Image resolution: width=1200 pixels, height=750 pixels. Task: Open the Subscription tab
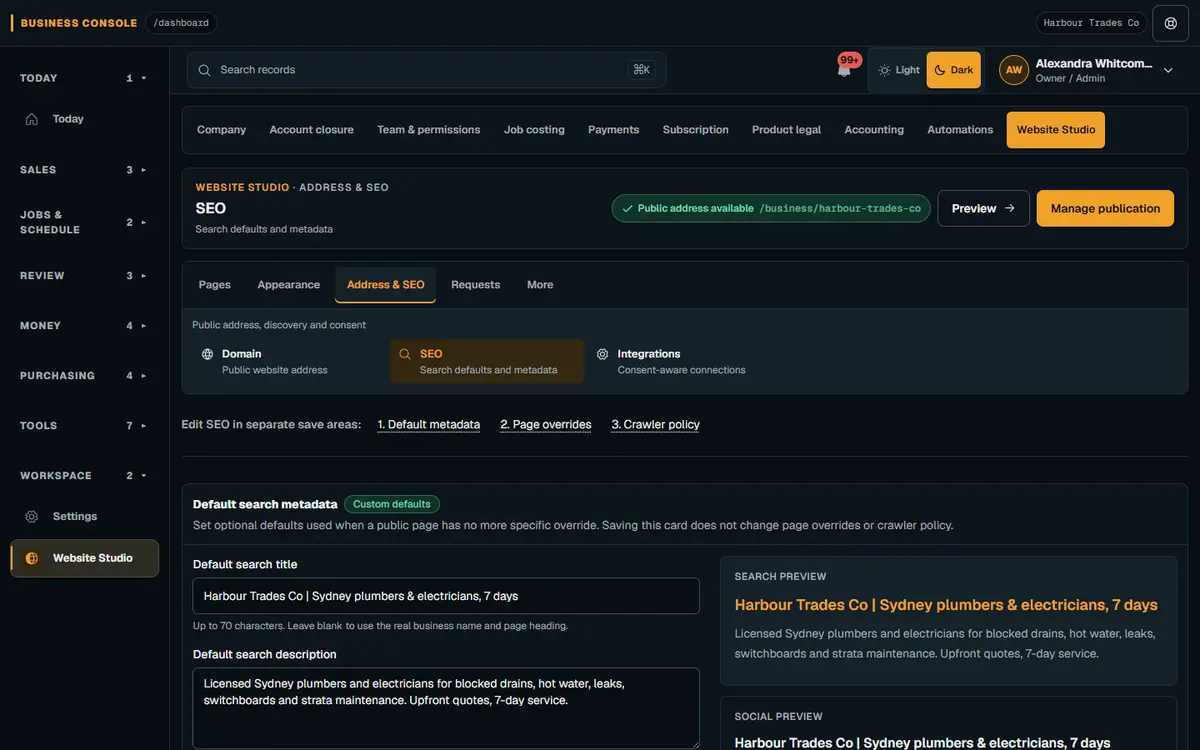point(696,130)
